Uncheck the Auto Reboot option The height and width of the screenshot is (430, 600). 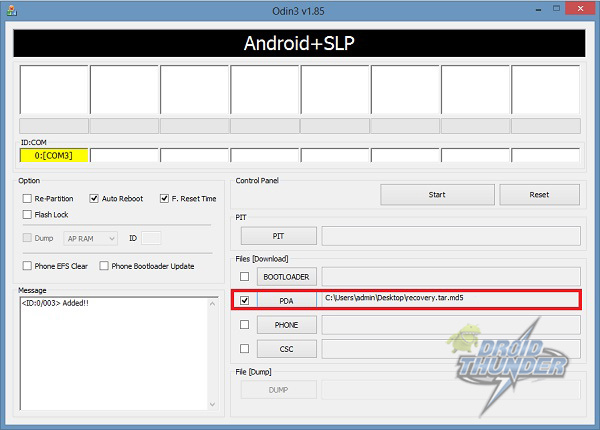(x=95, y=199)
